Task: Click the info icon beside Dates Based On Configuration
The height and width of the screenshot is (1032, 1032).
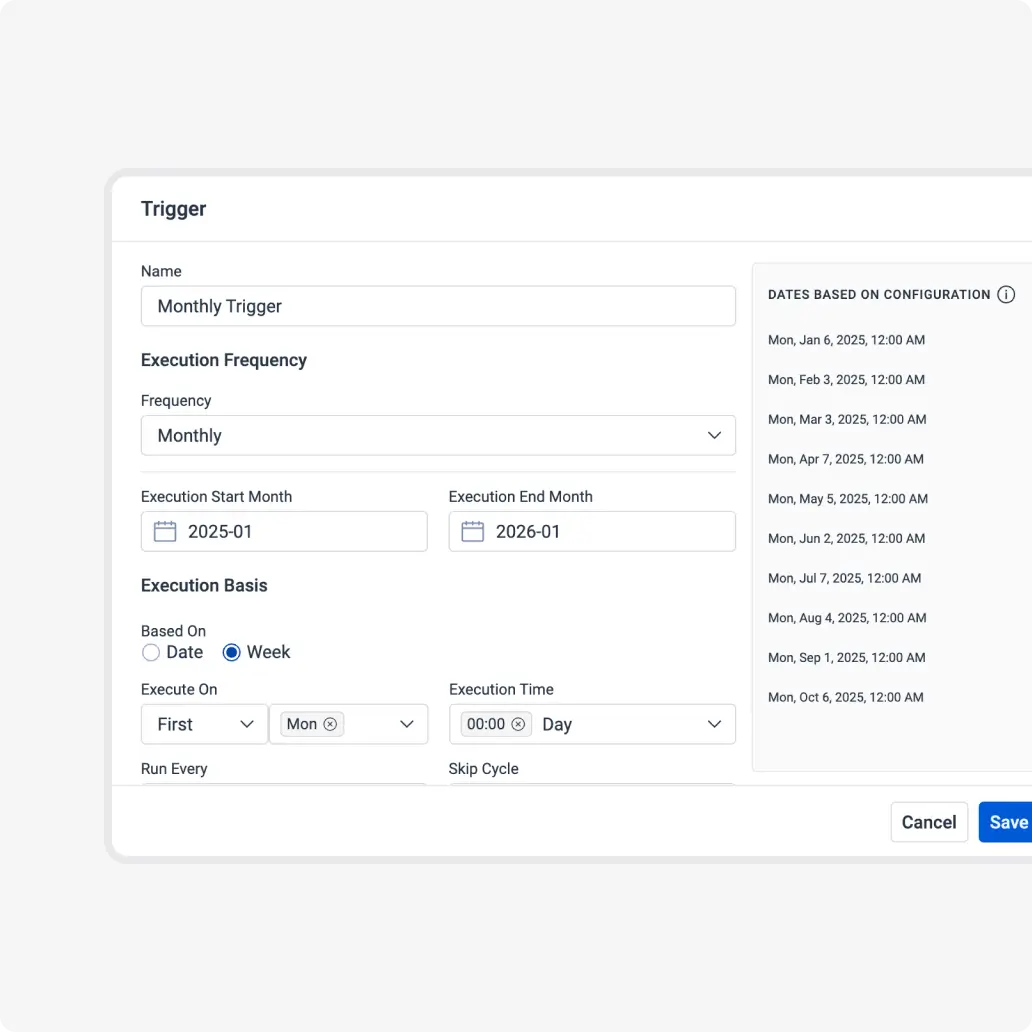Action: point(1006,295)
